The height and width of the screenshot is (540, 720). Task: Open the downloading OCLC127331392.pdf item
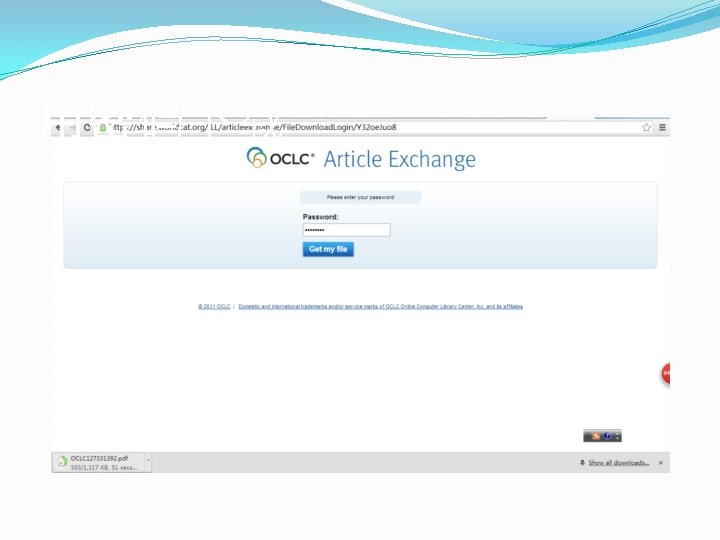[99, 462]
